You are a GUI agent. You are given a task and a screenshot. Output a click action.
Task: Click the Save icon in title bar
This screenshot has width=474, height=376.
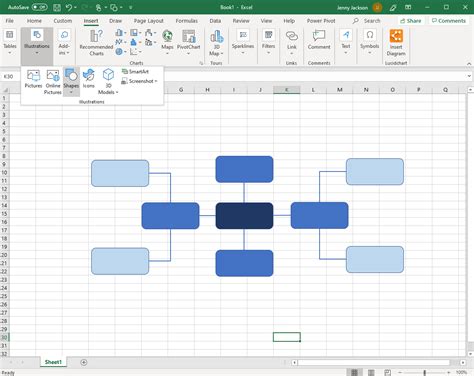coord(57,7)
